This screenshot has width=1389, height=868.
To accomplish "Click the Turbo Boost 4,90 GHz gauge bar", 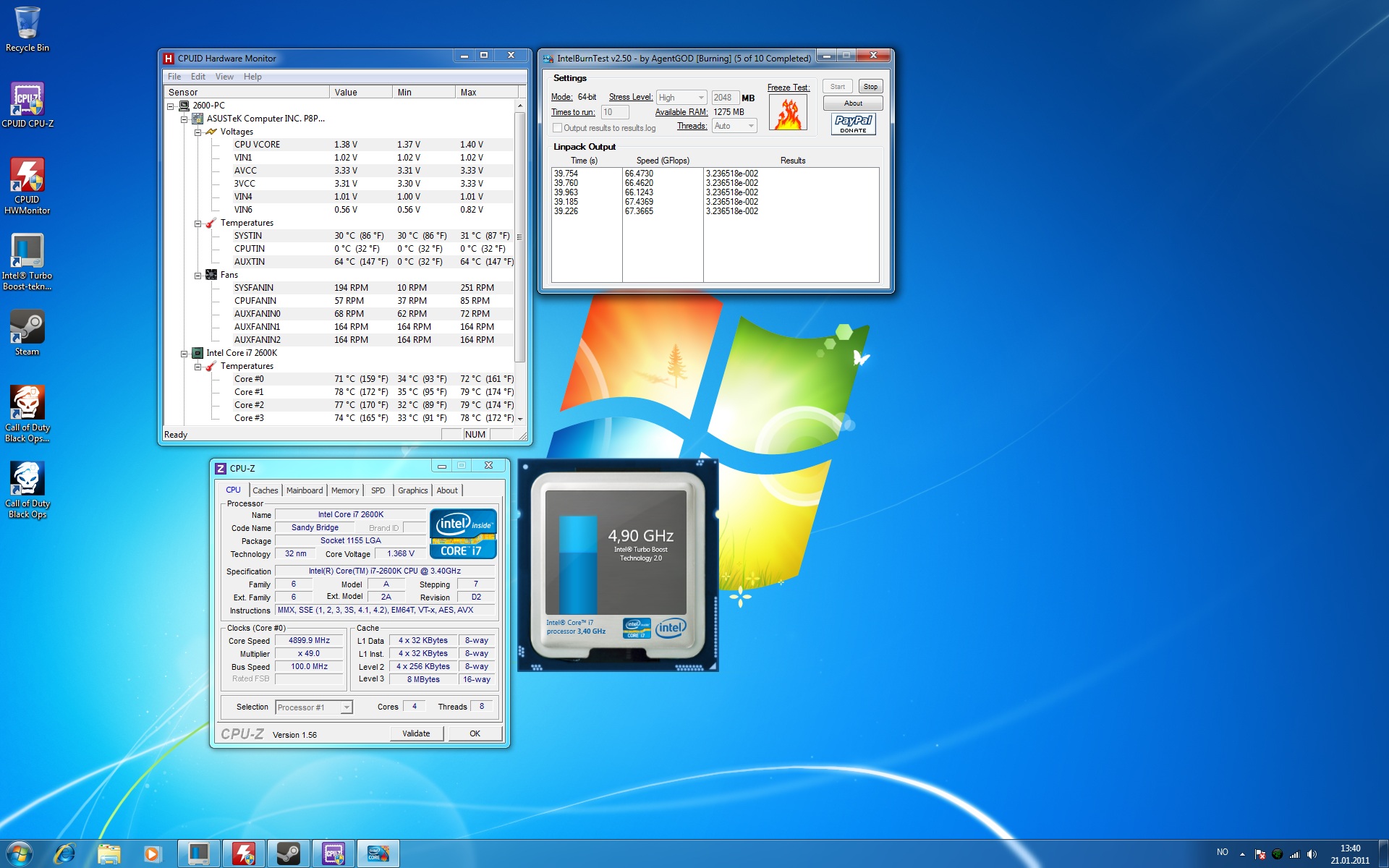I will point(578,565).
